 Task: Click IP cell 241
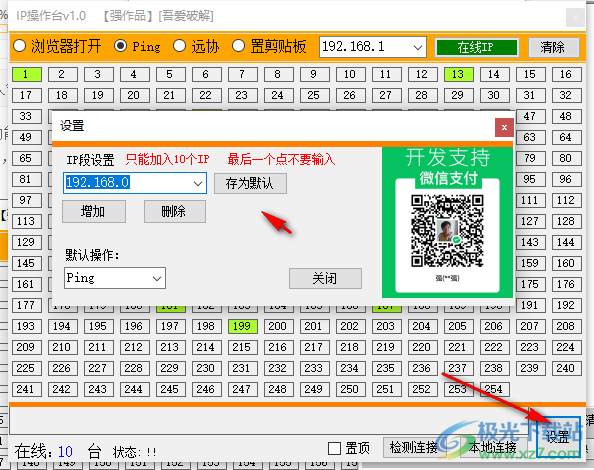[x=27, y=389]
